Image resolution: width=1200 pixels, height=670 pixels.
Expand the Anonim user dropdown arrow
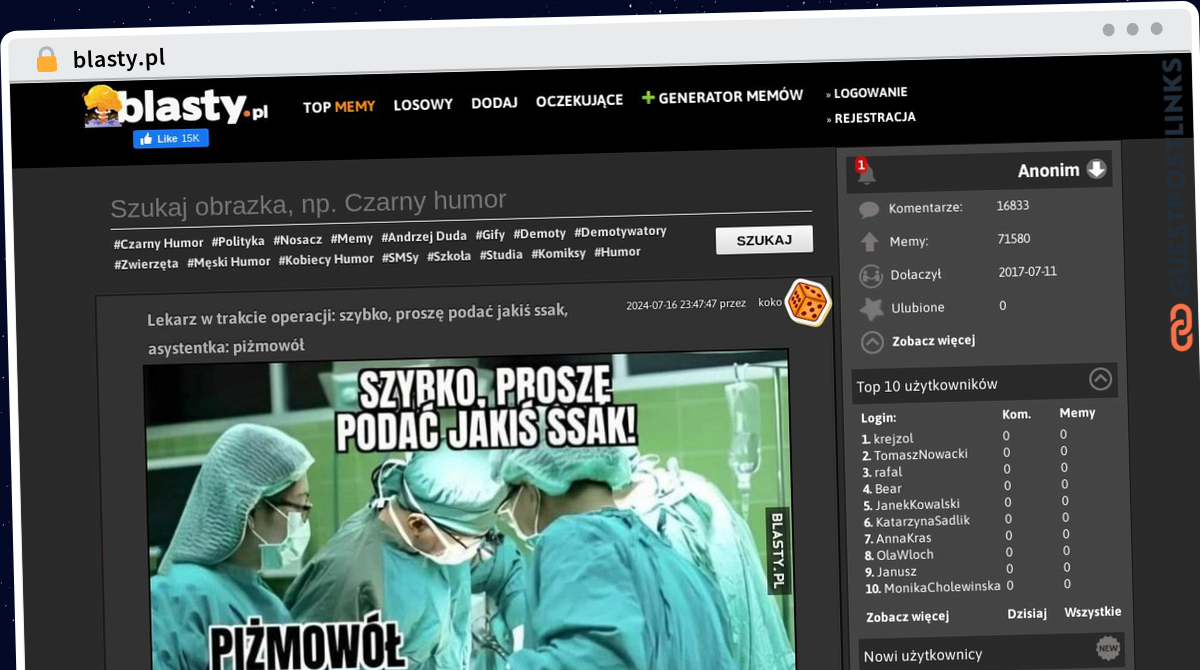pyautogui.click(x=1097, y=169)
